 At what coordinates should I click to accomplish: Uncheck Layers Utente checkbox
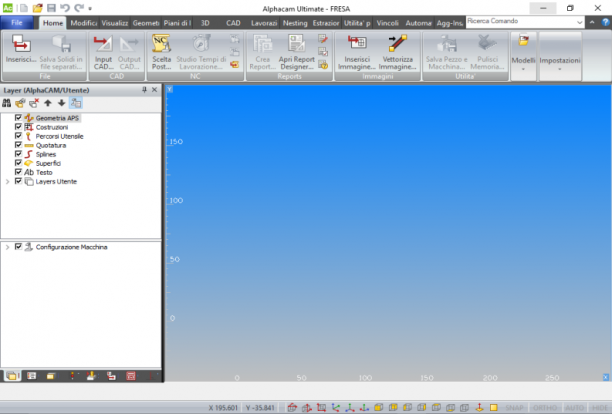(x=18, y=181)
